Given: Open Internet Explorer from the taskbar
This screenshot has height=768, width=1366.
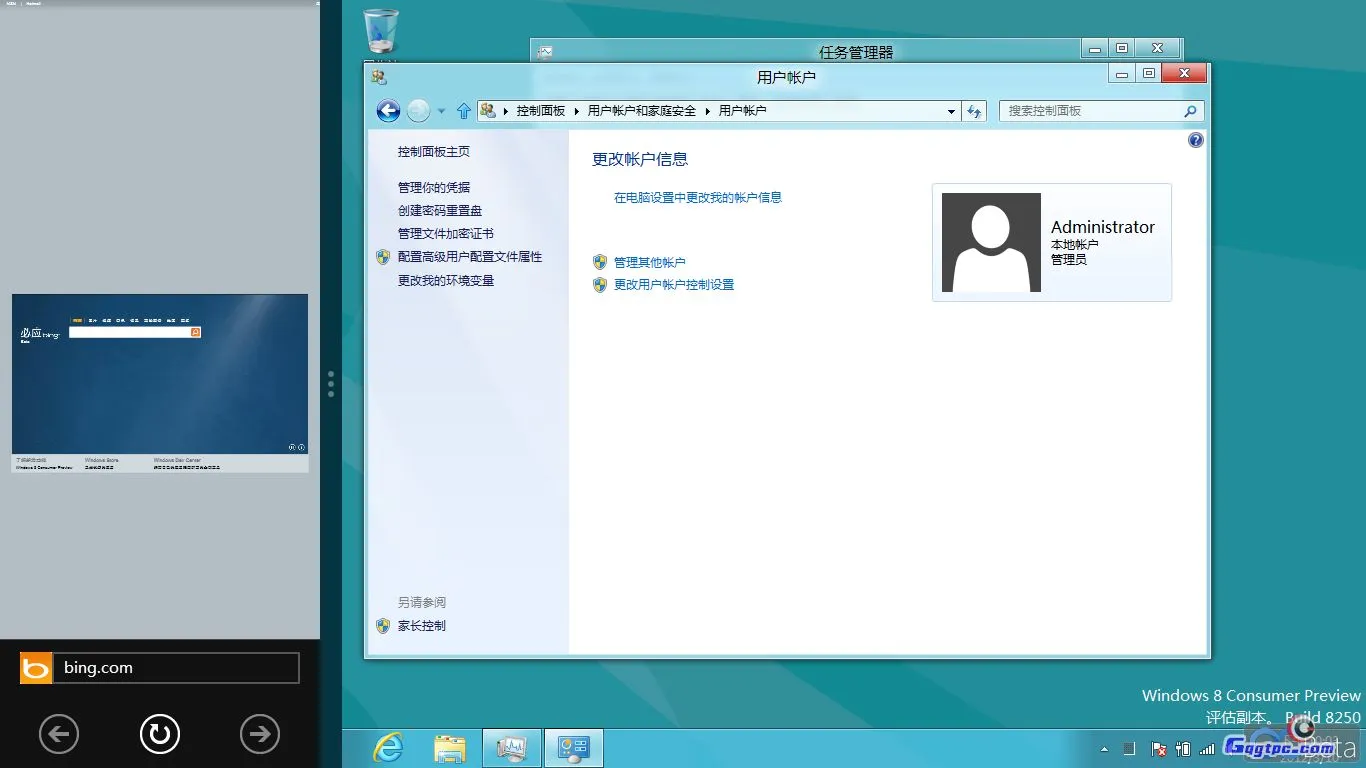Looking at the screenshot, I should pos(387,747).
